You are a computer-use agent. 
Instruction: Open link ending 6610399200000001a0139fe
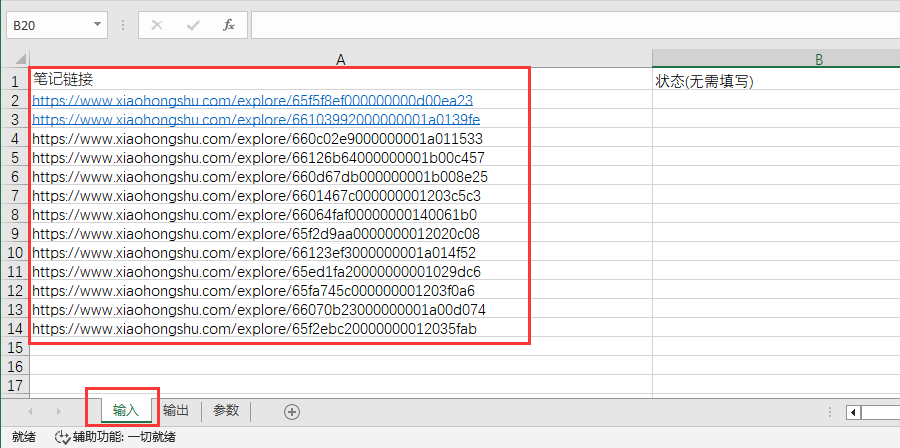point(256,119)
